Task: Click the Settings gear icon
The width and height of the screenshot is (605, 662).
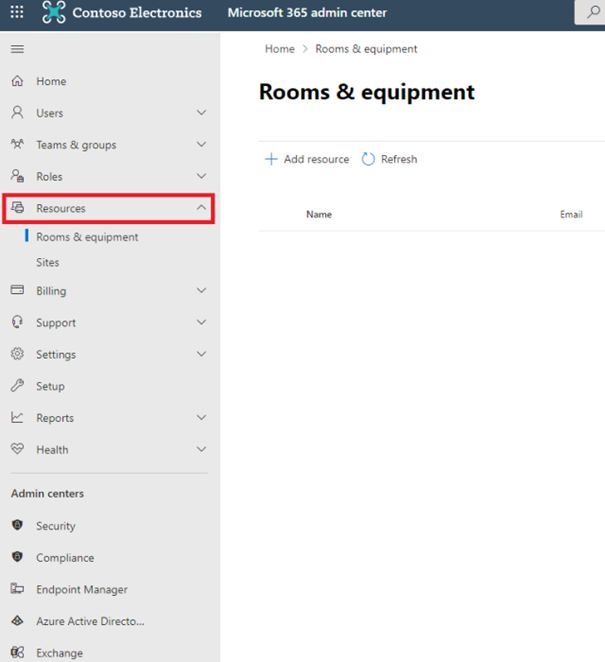Action: 17,354
